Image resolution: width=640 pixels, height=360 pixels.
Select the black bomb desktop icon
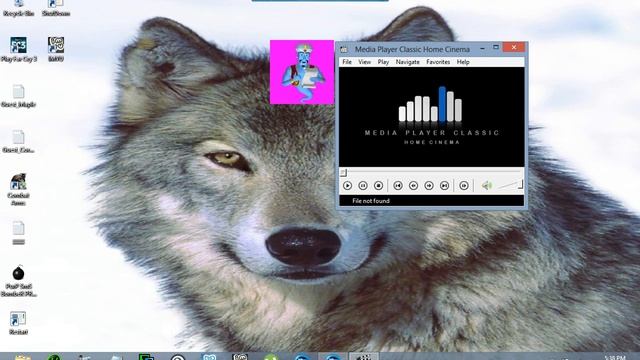coord(18,281)
